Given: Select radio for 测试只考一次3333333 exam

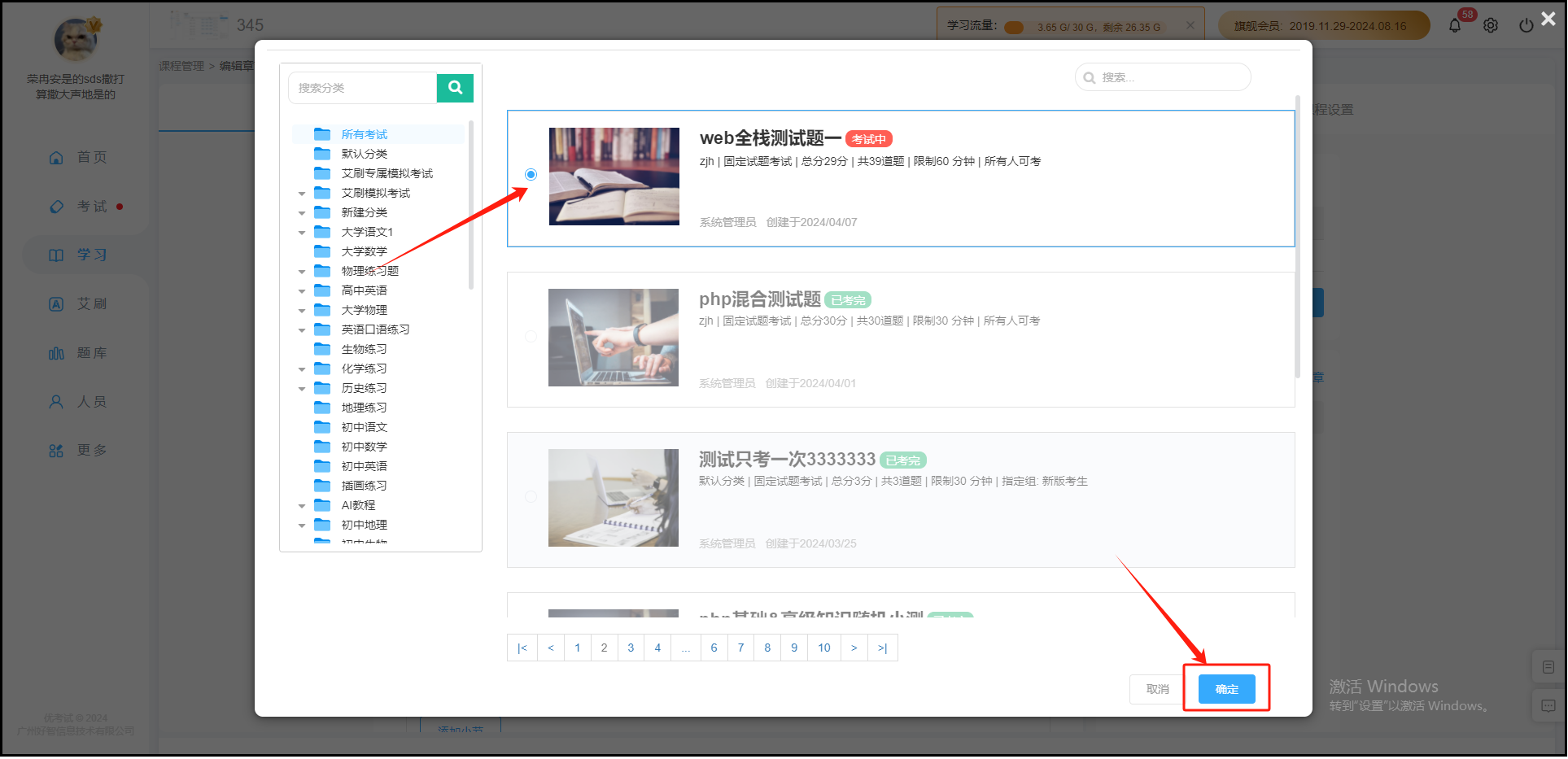Looking at the screenshot, I should (531, 496).
